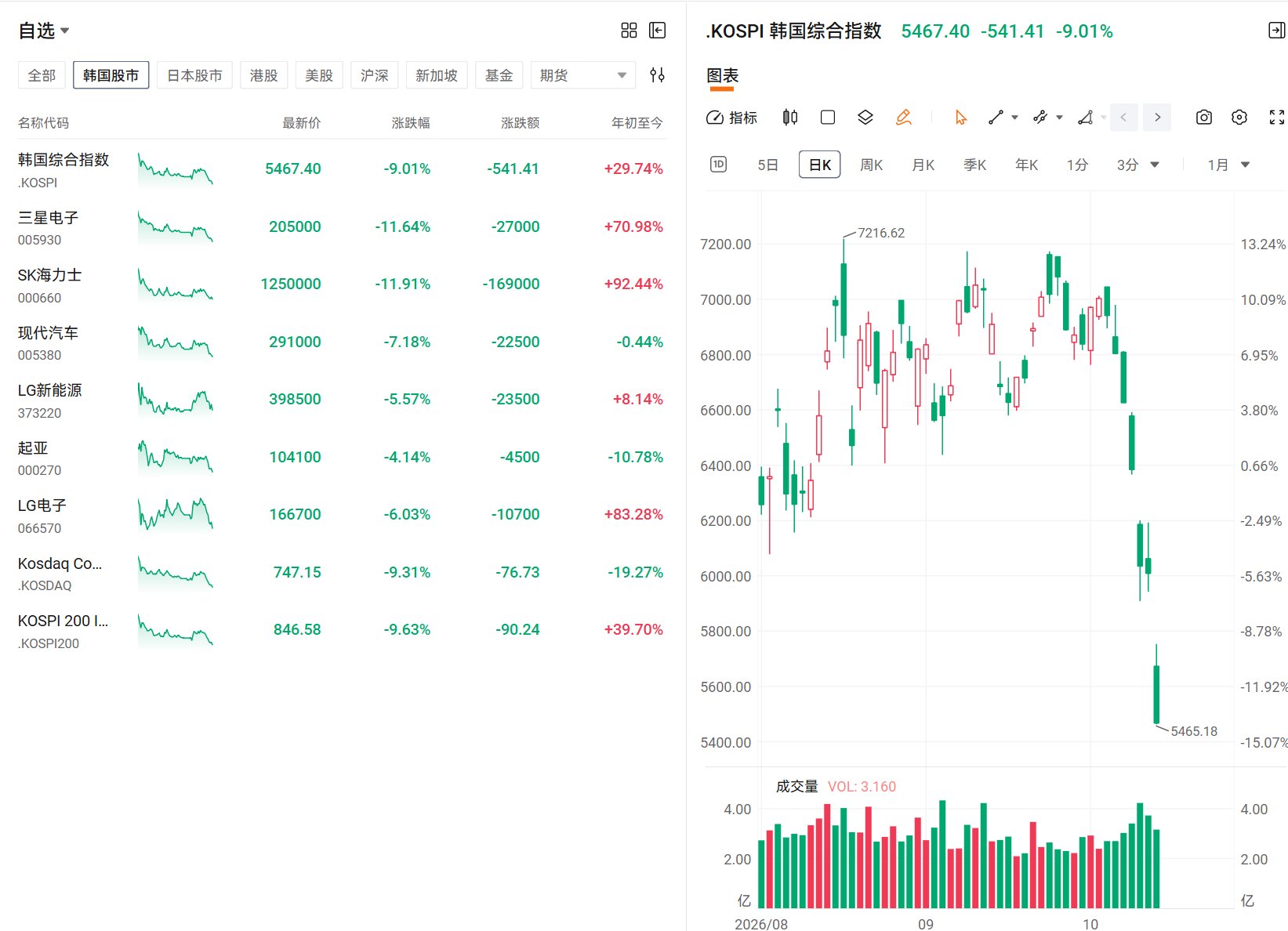Screen dimensions: 1288x931
Task: Expand line drawing tool options arrow
Action: coord(1014,118)
